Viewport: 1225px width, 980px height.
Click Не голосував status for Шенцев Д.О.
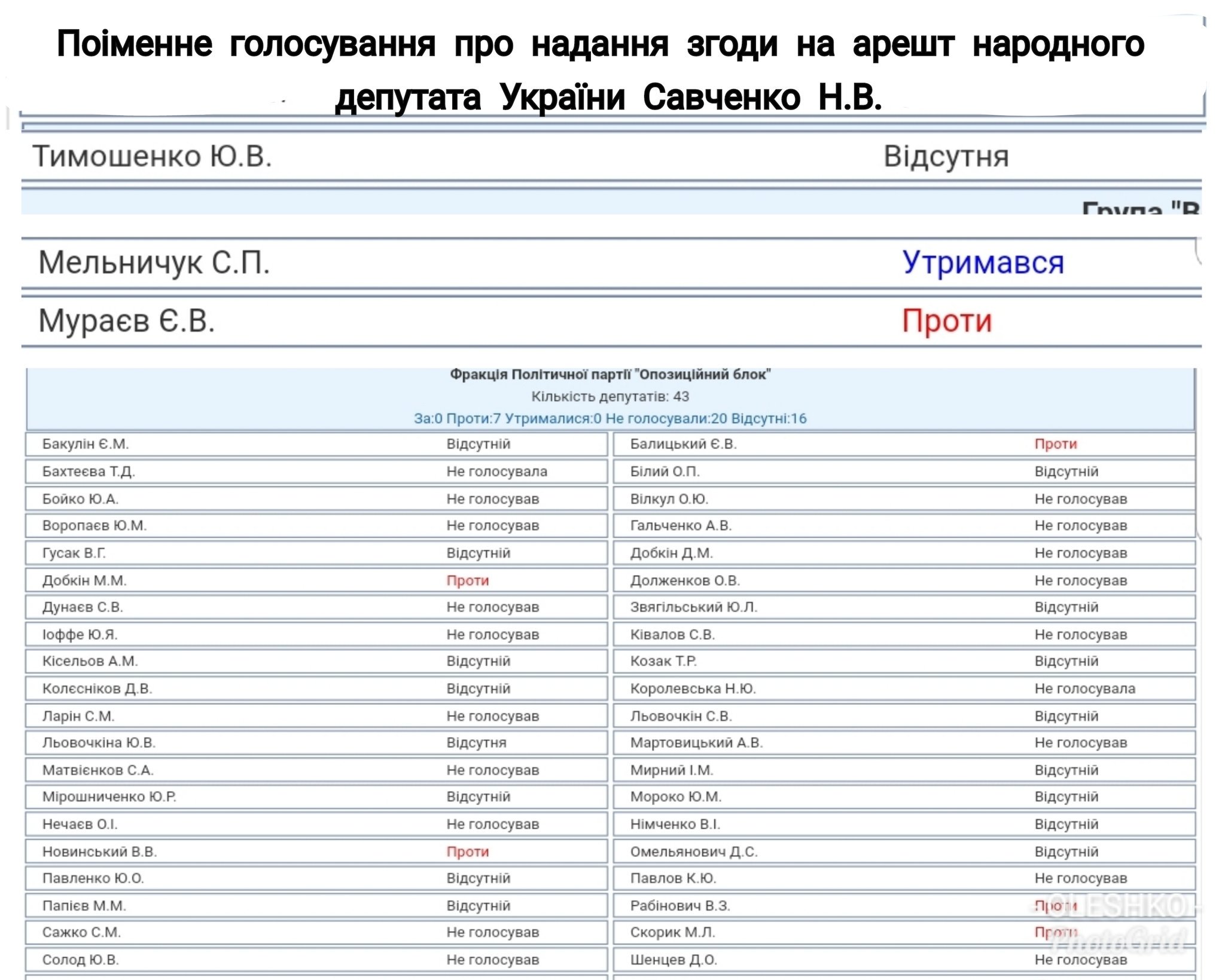pyautogui.click(x=1081, y=959)
